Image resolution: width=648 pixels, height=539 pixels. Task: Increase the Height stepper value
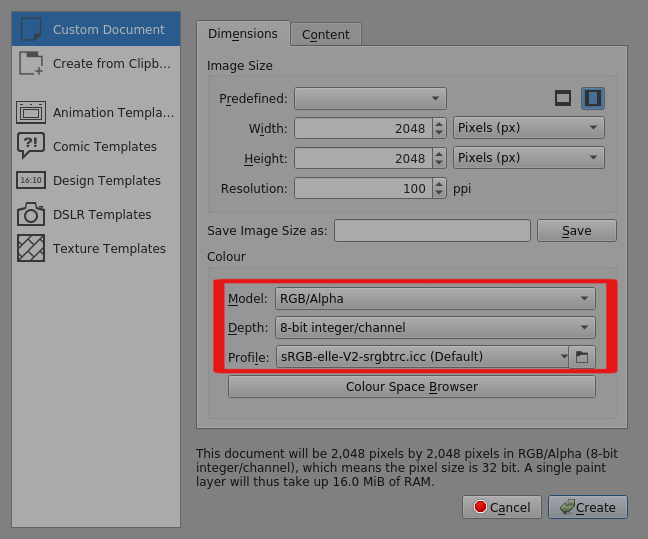click(439, 153)
